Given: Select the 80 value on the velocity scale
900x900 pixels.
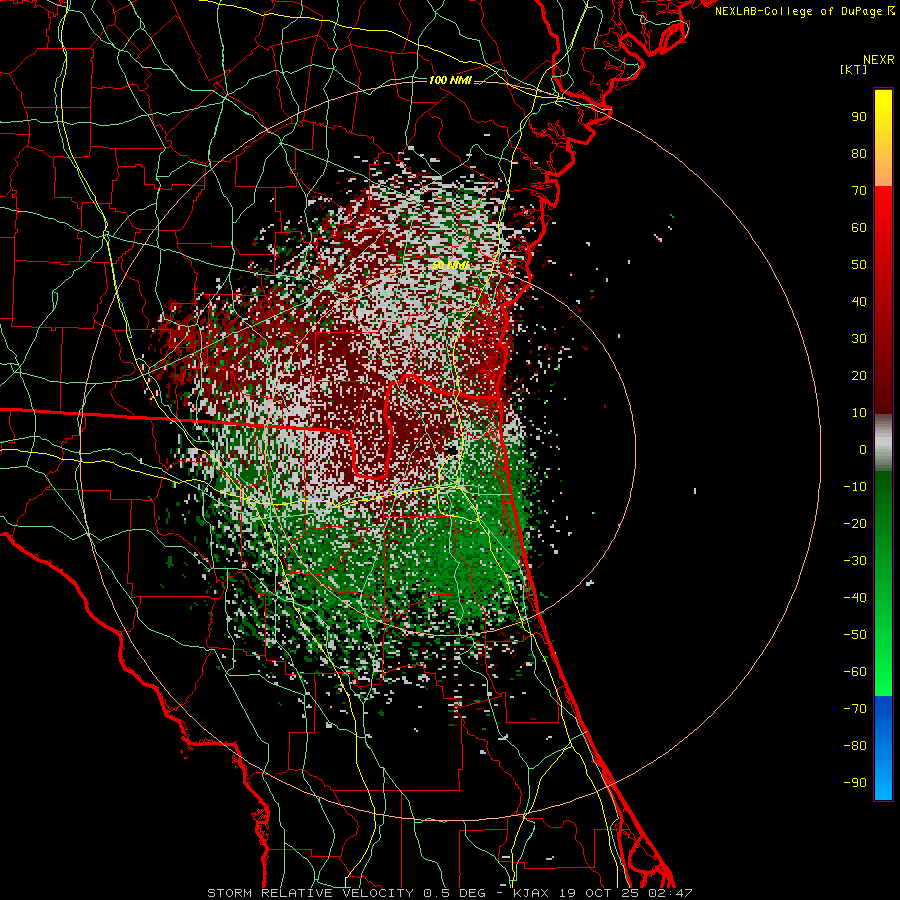Looking at the screenshot, I should [859, 154].
